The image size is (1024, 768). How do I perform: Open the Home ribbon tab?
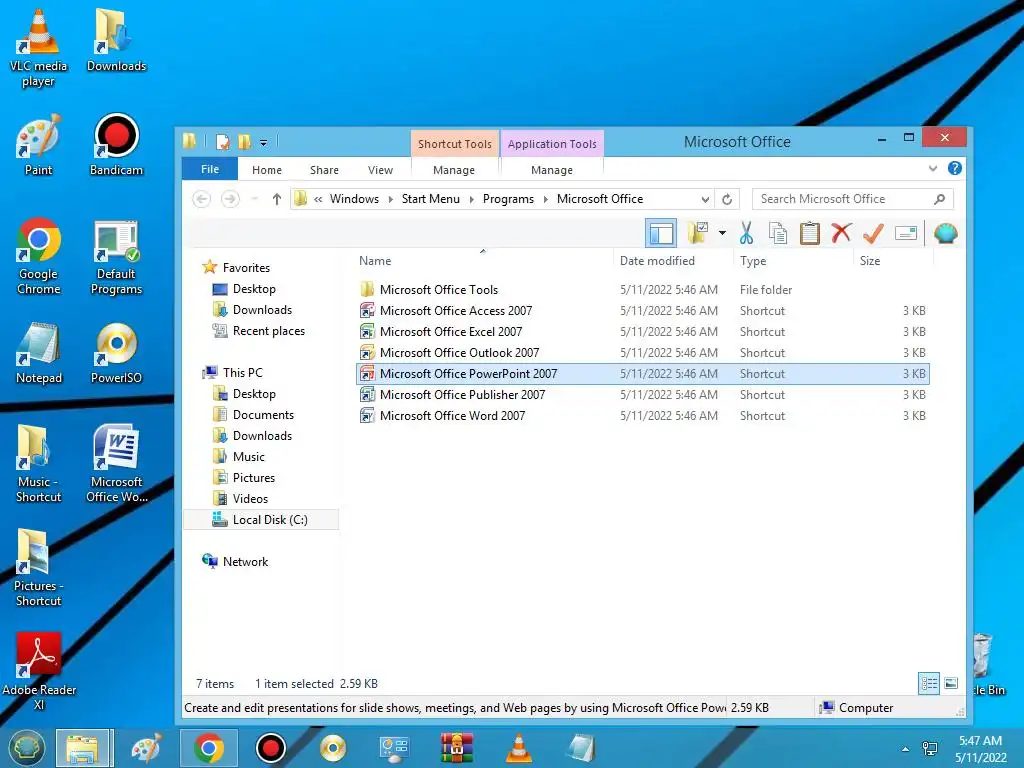266,170
